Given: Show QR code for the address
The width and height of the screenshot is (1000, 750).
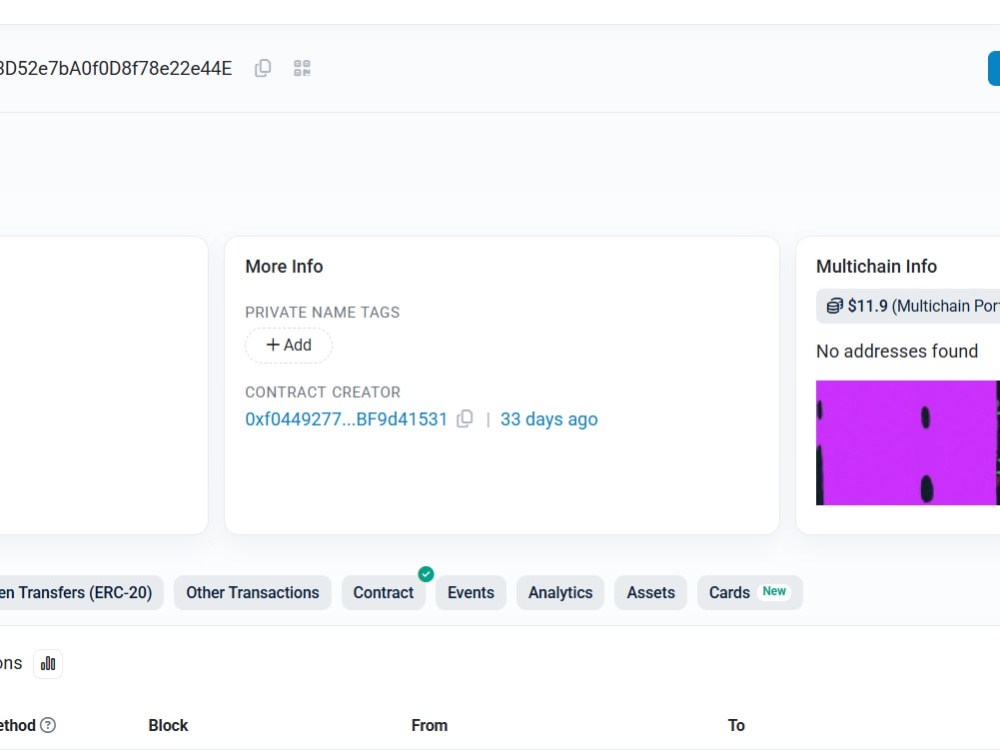Looking at the screenshot, I should (302, 68).
